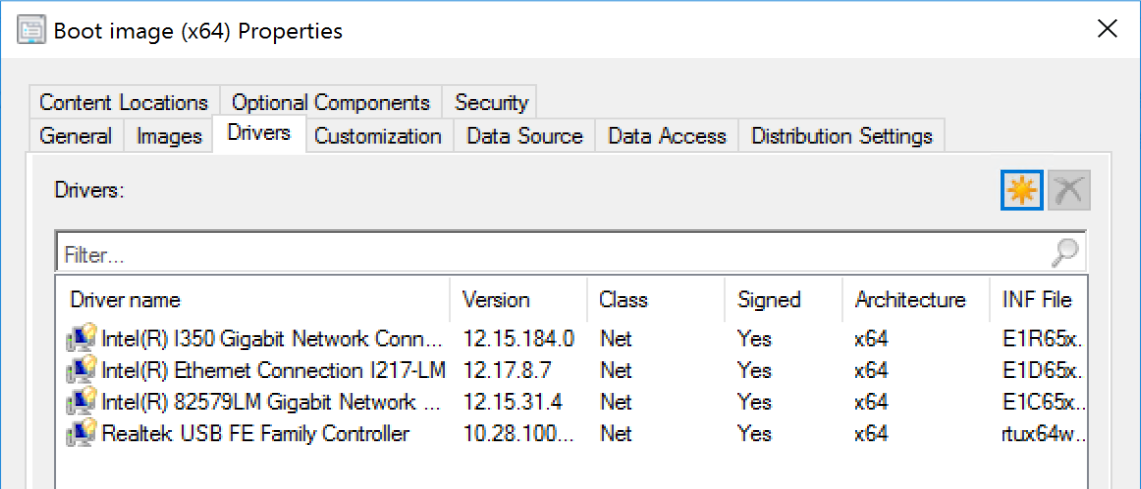Click the Intel I217-LM driver icon
Screen dimensions: 1141x489
(x=80, y=370)
